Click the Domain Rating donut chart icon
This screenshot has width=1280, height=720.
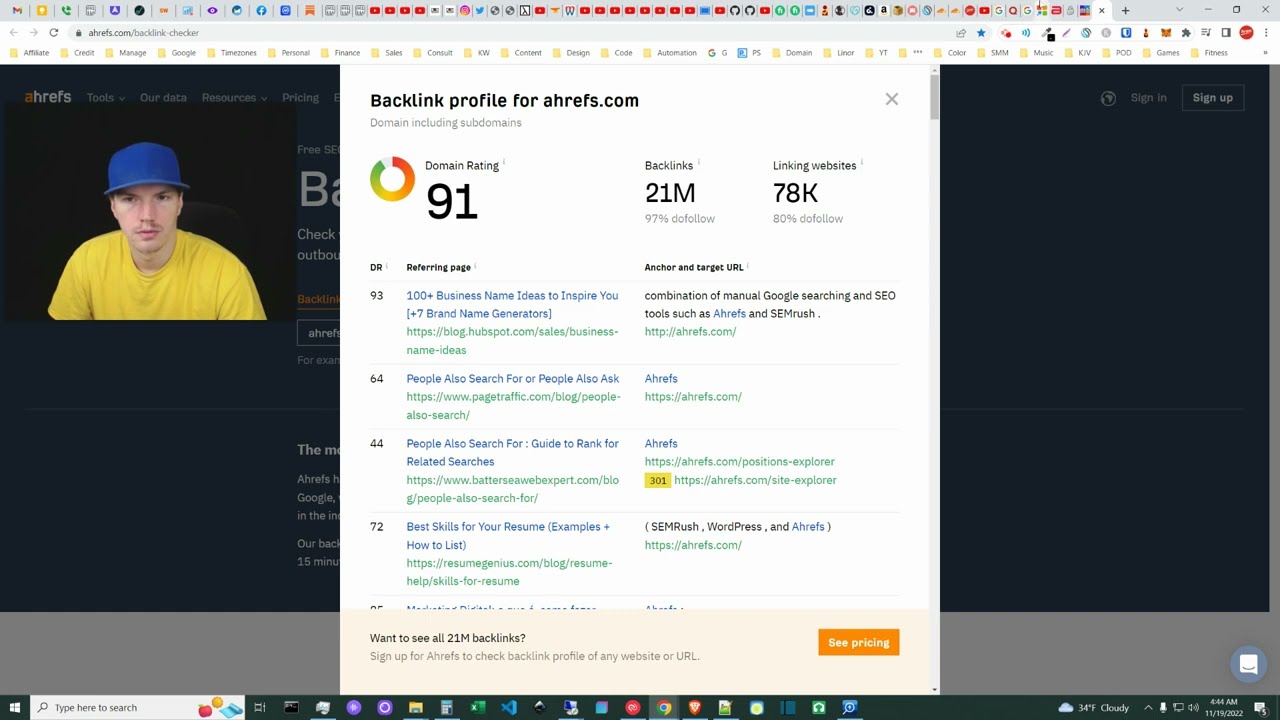point(392,179)
